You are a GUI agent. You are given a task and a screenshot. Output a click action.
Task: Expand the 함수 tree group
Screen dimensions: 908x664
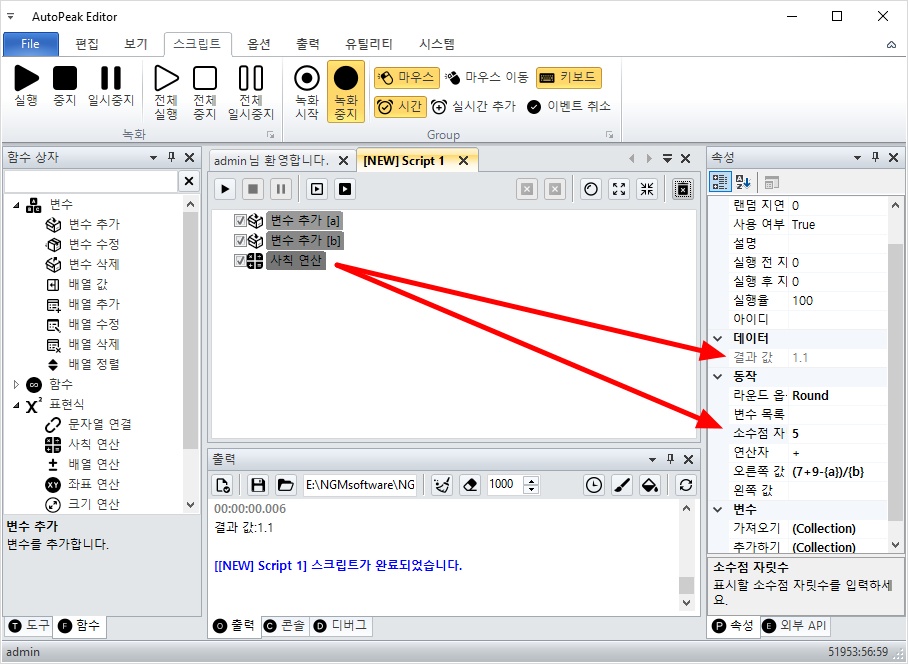tap(16, 384)
